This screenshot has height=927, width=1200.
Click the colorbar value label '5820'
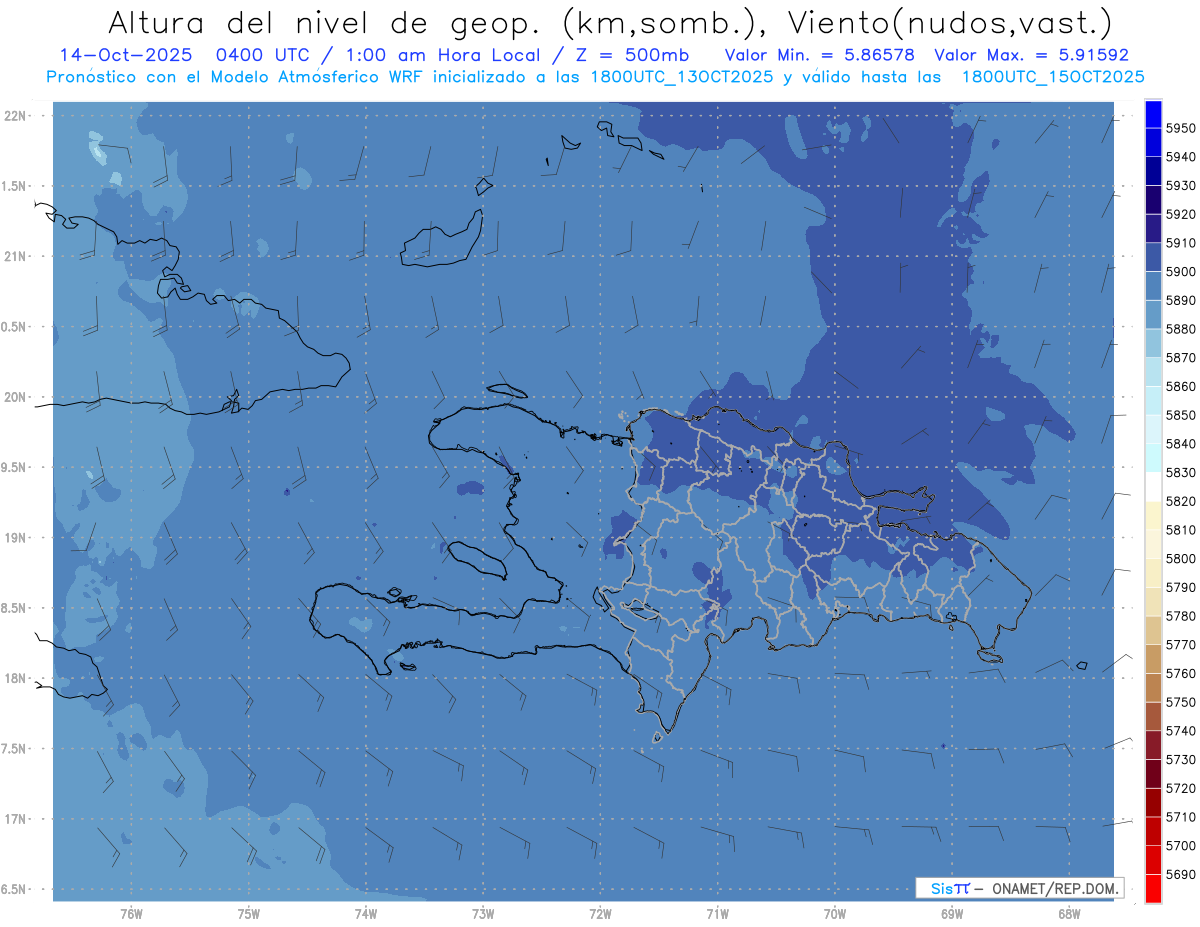(1180, 501)
